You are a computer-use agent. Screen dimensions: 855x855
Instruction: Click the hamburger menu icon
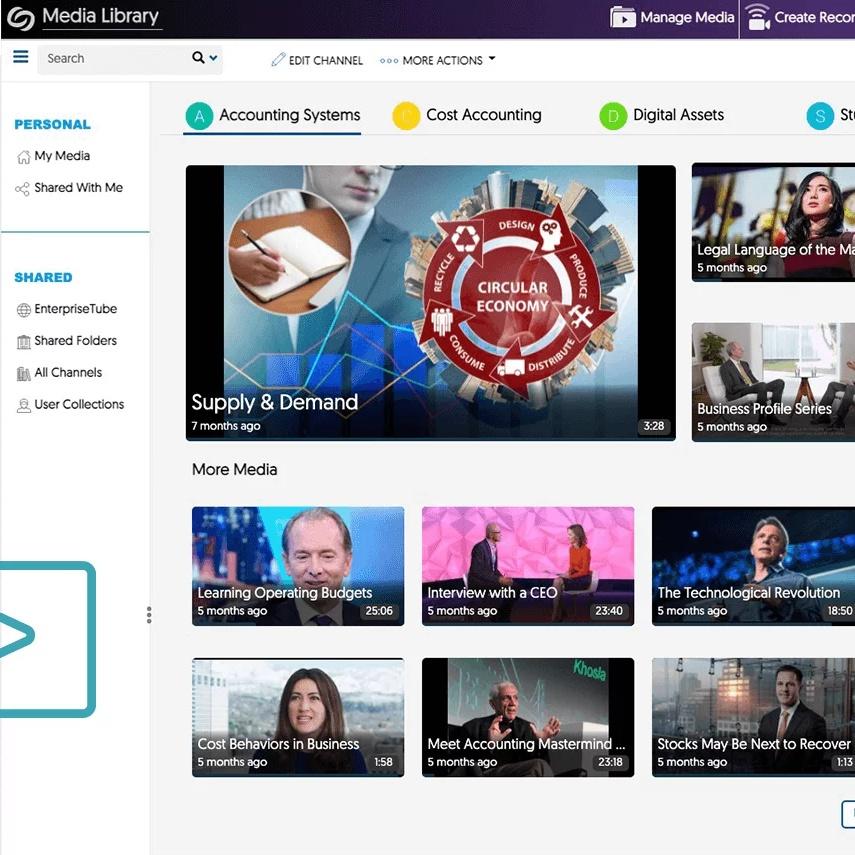pos(20,58)
